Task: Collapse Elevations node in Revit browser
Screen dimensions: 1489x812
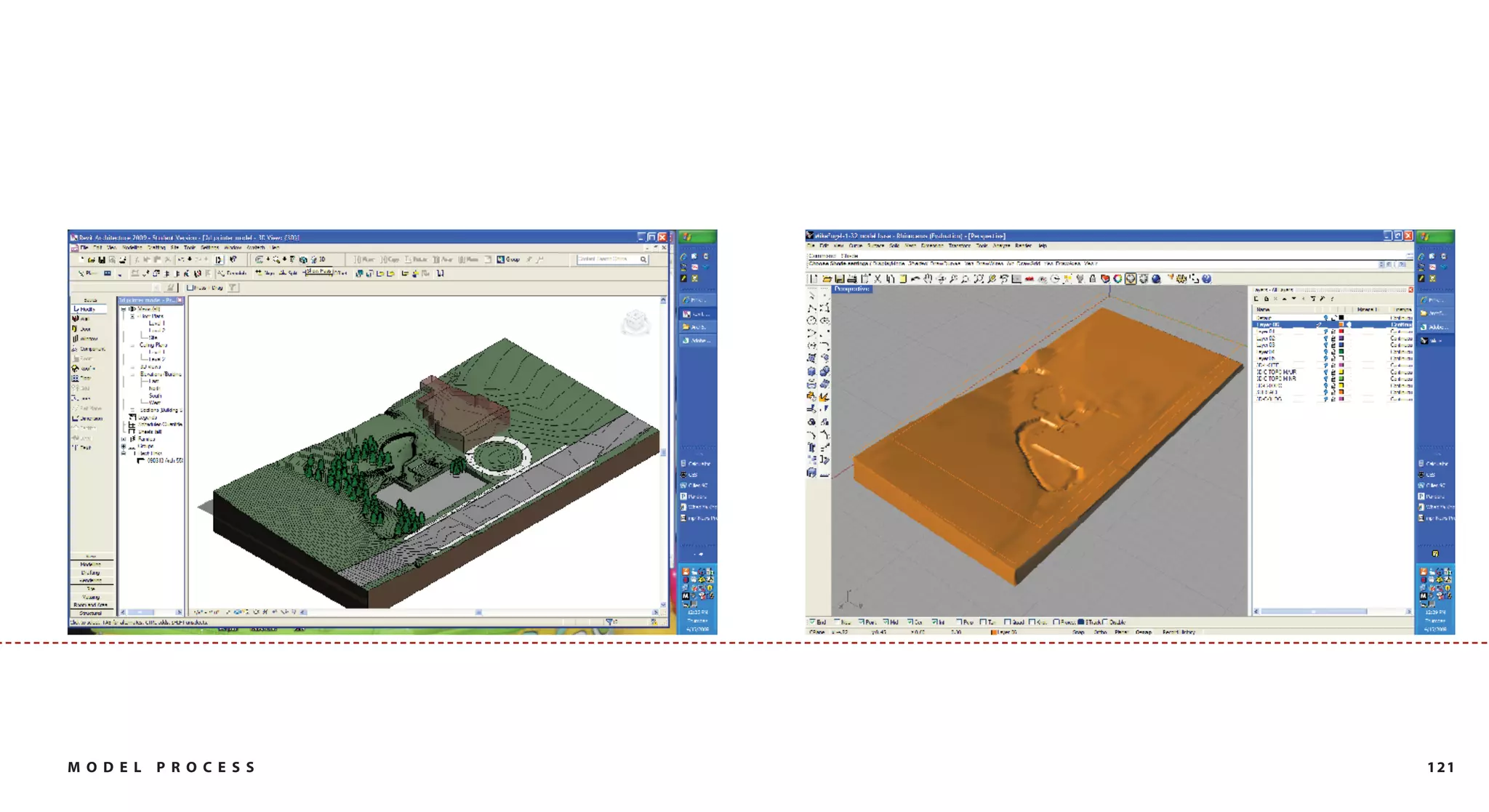Action: click(x=132, y=374)
